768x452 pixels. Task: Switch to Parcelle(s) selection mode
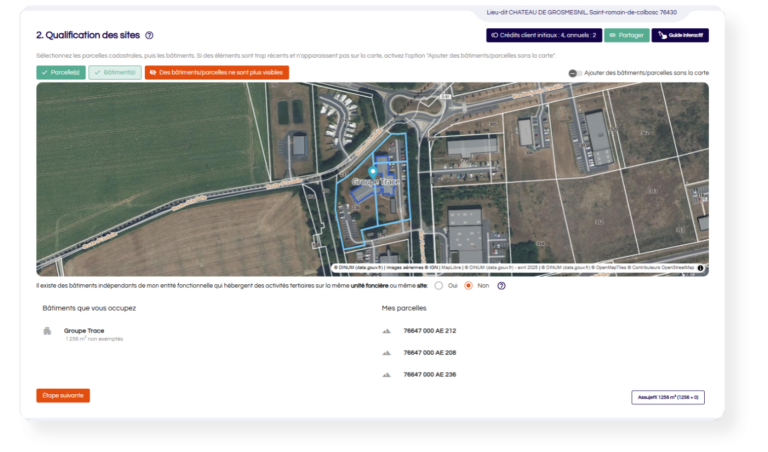pyautogui.click(x=60, y=73)
